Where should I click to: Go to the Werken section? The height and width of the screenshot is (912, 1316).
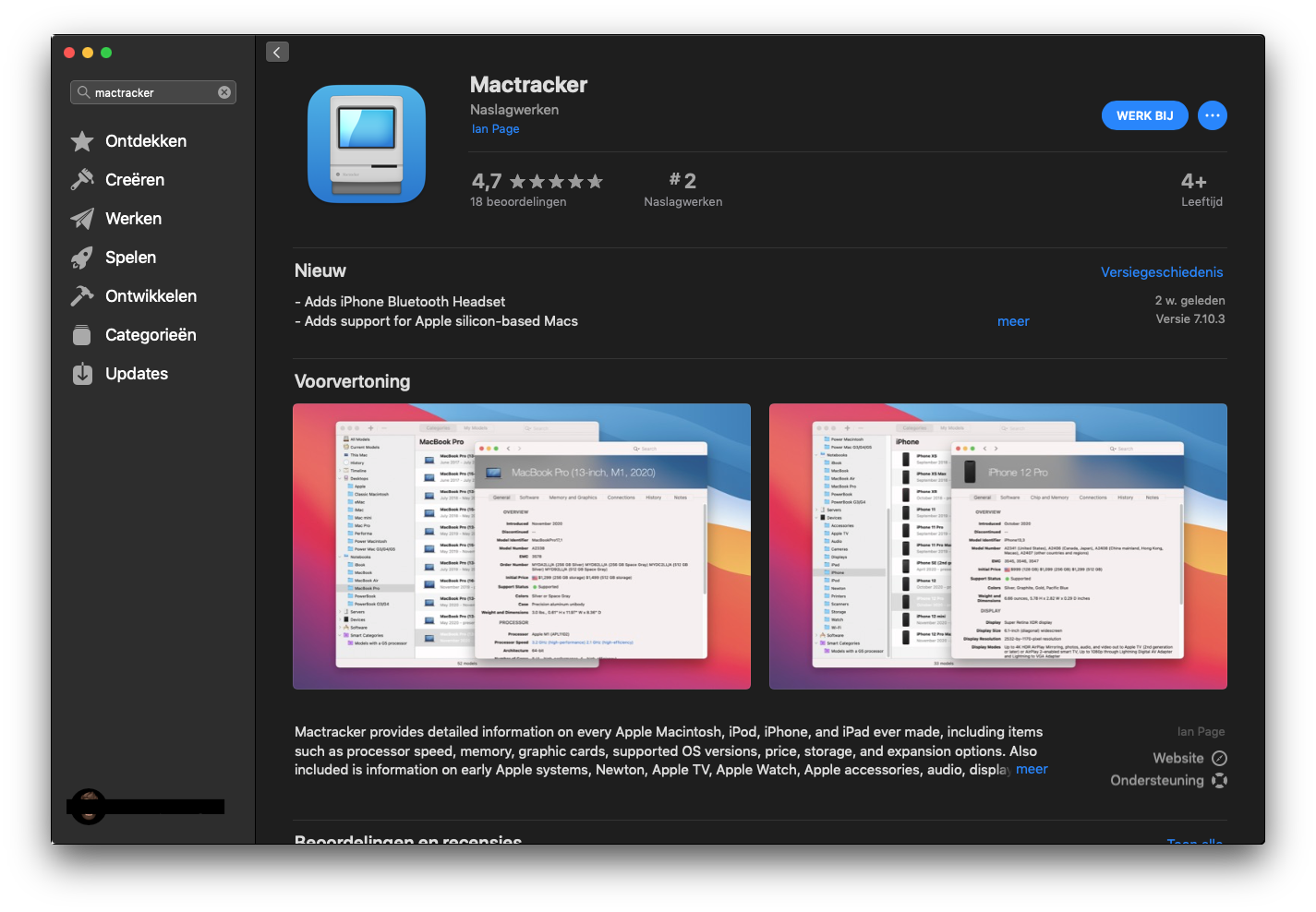coord(133,219)
